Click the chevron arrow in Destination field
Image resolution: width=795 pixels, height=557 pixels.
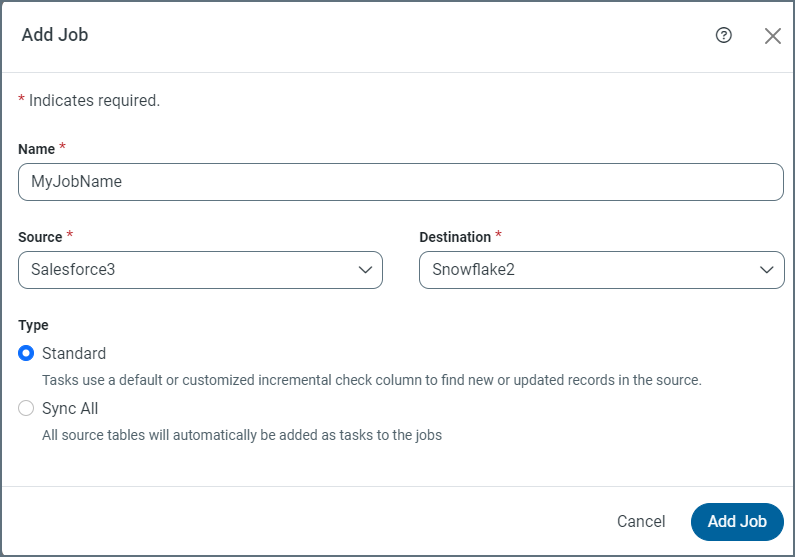point(766,270)
